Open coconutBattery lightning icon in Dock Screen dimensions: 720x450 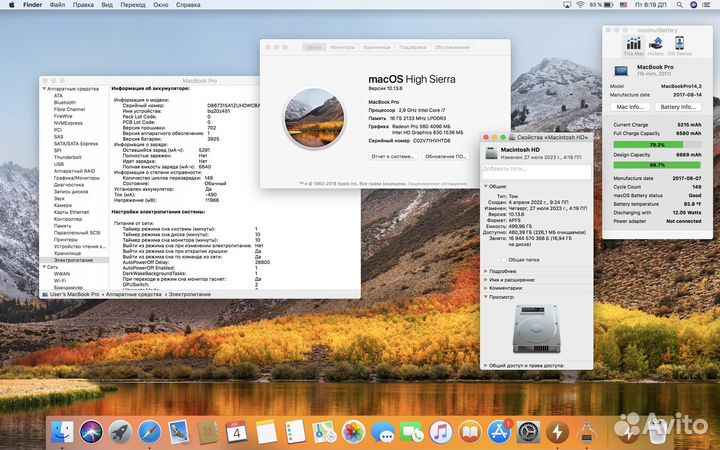557,432
